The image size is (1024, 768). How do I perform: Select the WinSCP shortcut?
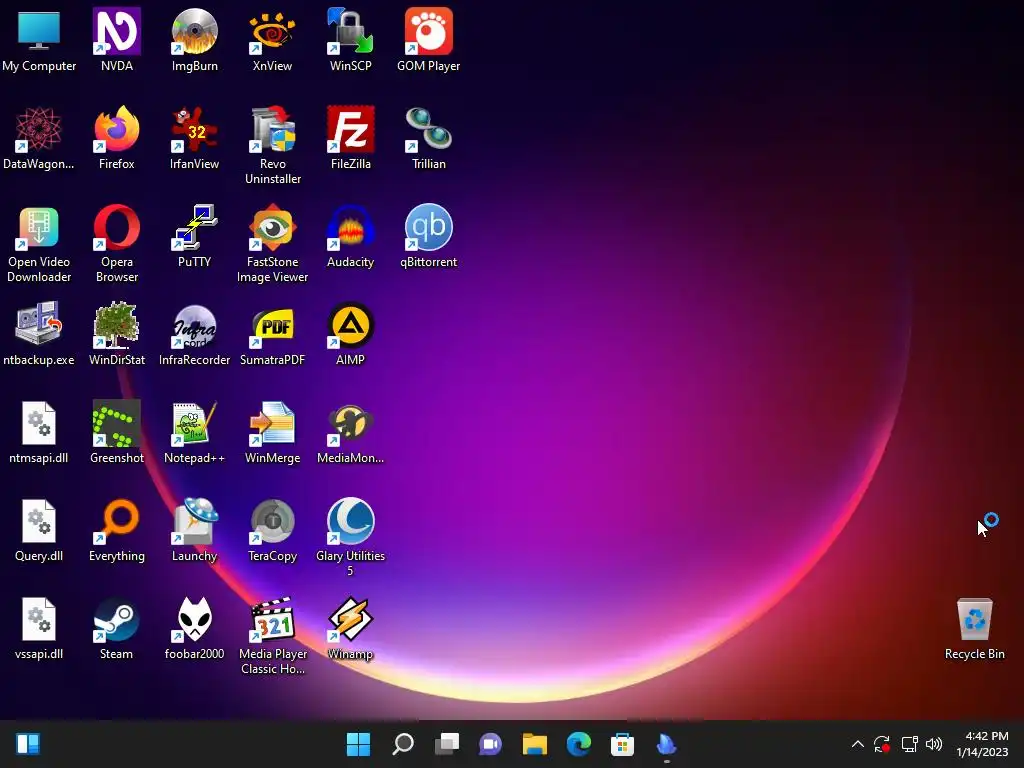[350, 31]
